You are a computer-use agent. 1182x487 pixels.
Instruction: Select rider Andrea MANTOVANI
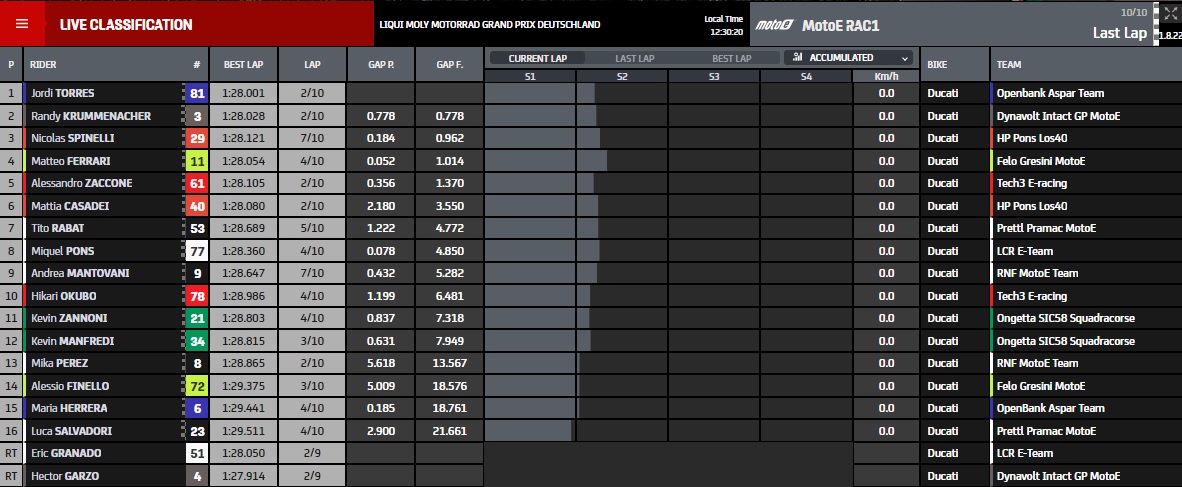(x=80, y=273)
